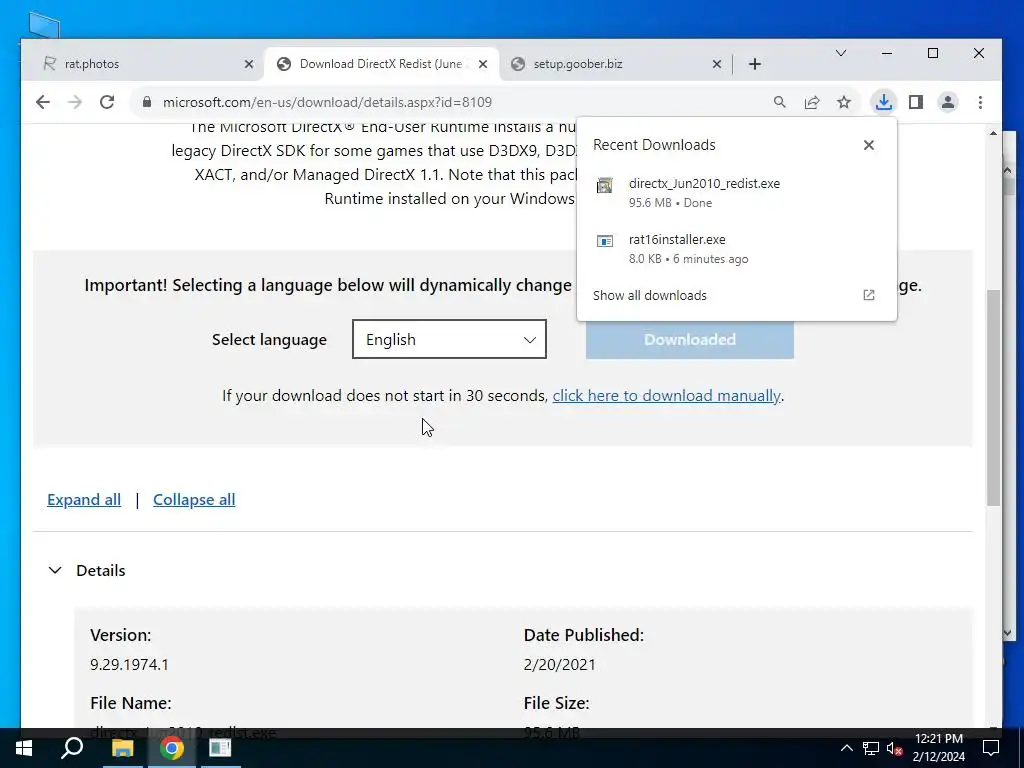
Task: Close the rat.photos tab
Action: tap(249, 64)
